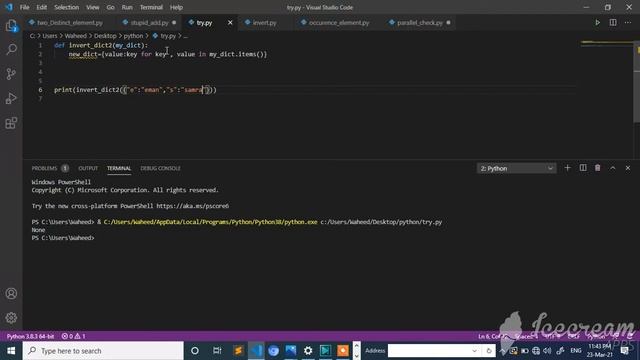Open the Terminal menu
Image resolution: width=640 pixels, height=360 pixels.
pyautogui.click(x=151, y=7)
